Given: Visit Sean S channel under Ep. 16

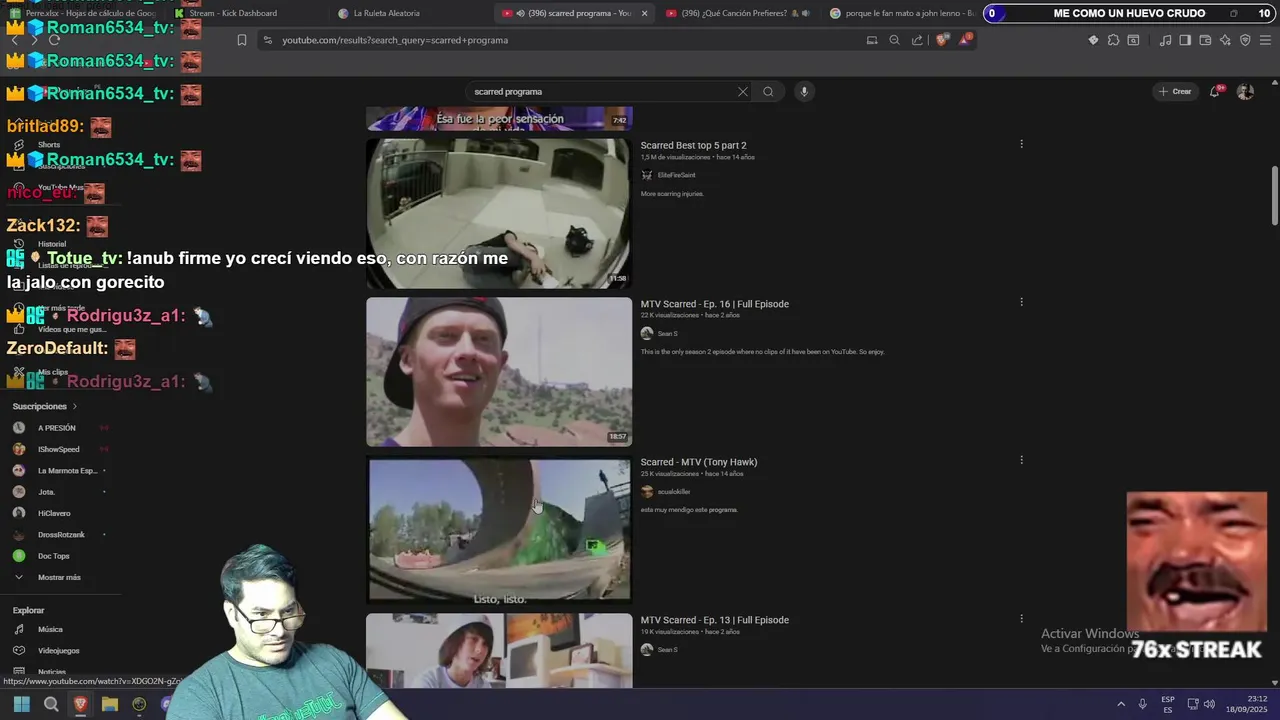Looking at the screenshot, I should pyautogui.click(x=667, y=333).
